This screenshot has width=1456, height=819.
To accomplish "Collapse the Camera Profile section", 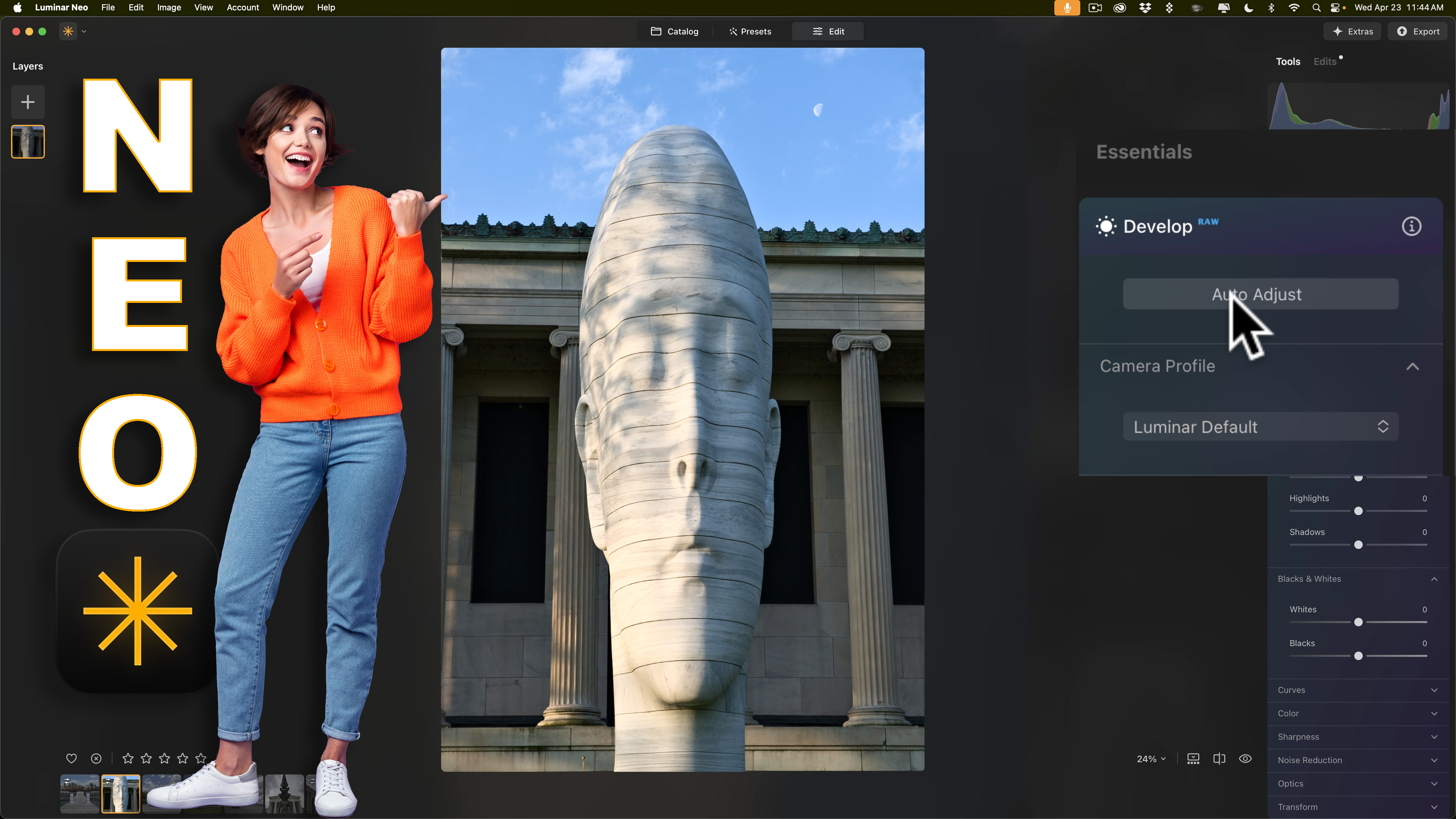I will (1412, 366).
